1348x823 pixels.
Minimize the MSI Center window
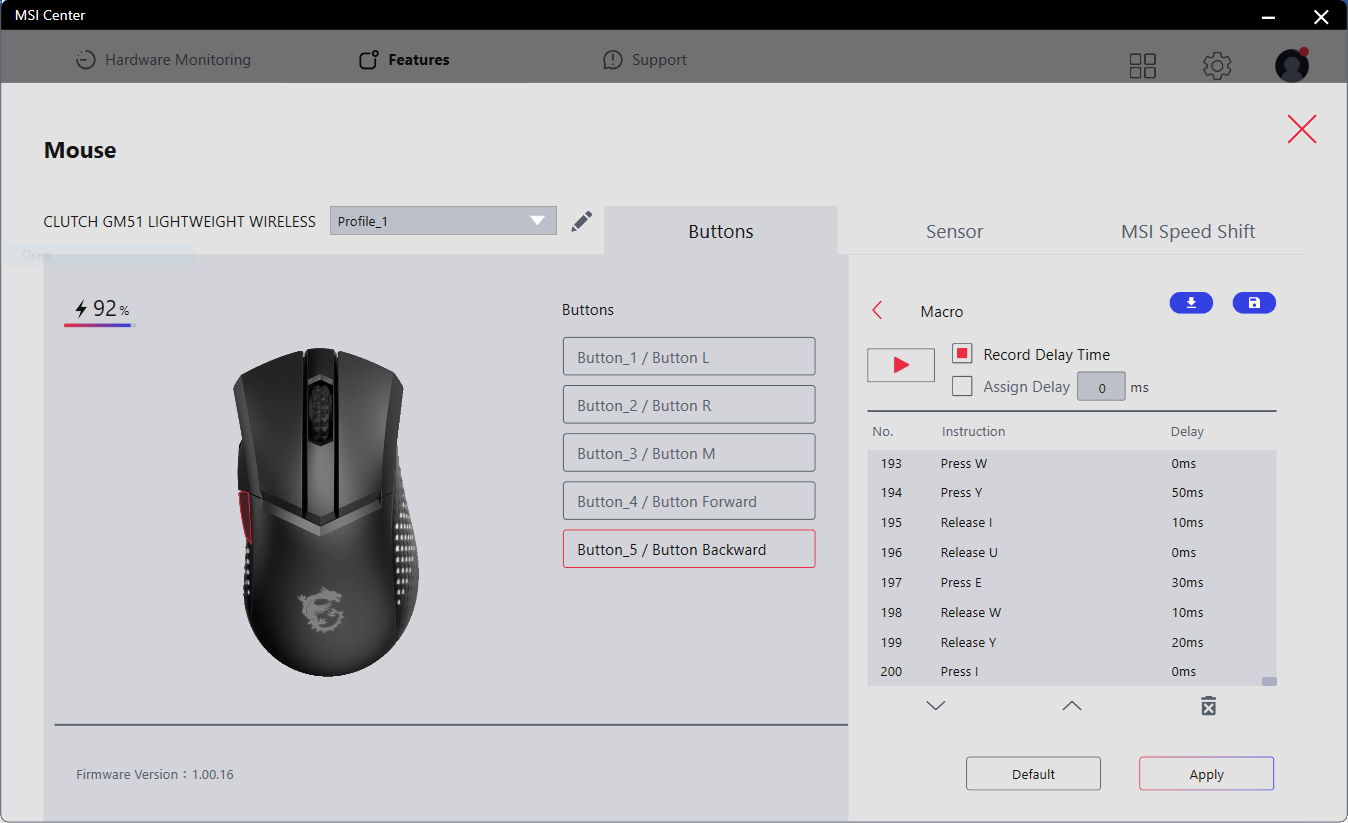click(1269, 17)
